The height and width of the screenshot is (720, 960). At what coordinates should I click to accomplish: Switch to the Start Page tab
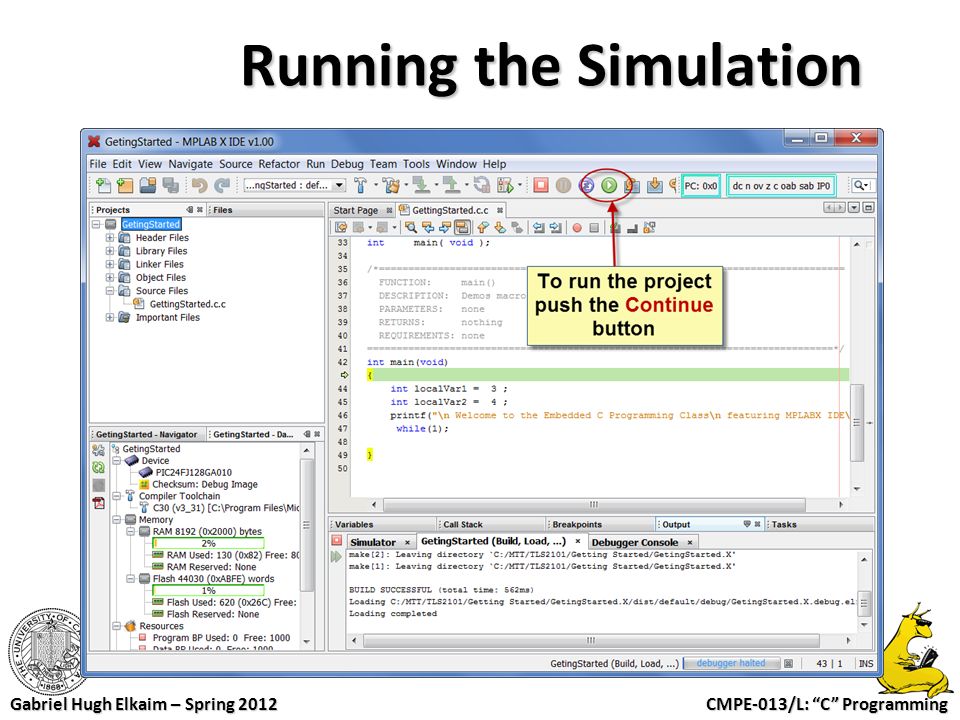tap(355, 210)
